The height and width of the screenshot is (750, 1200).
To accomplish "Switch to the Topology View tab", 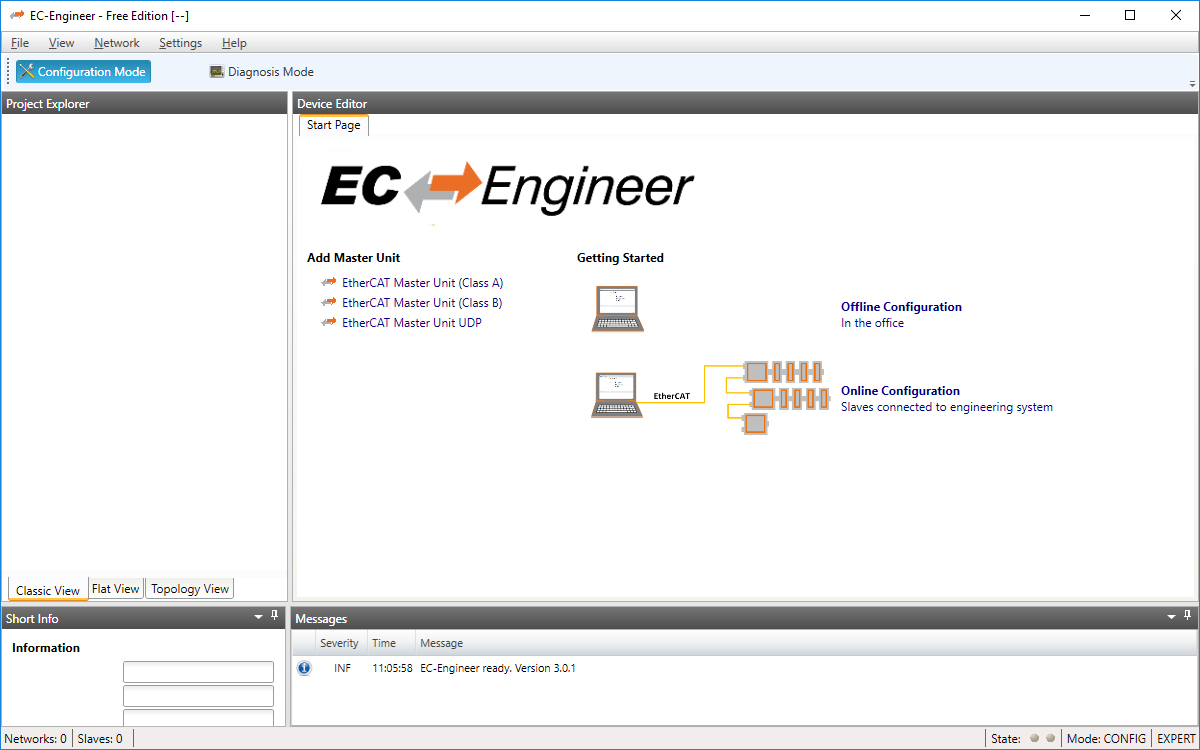I will [189, 588].
